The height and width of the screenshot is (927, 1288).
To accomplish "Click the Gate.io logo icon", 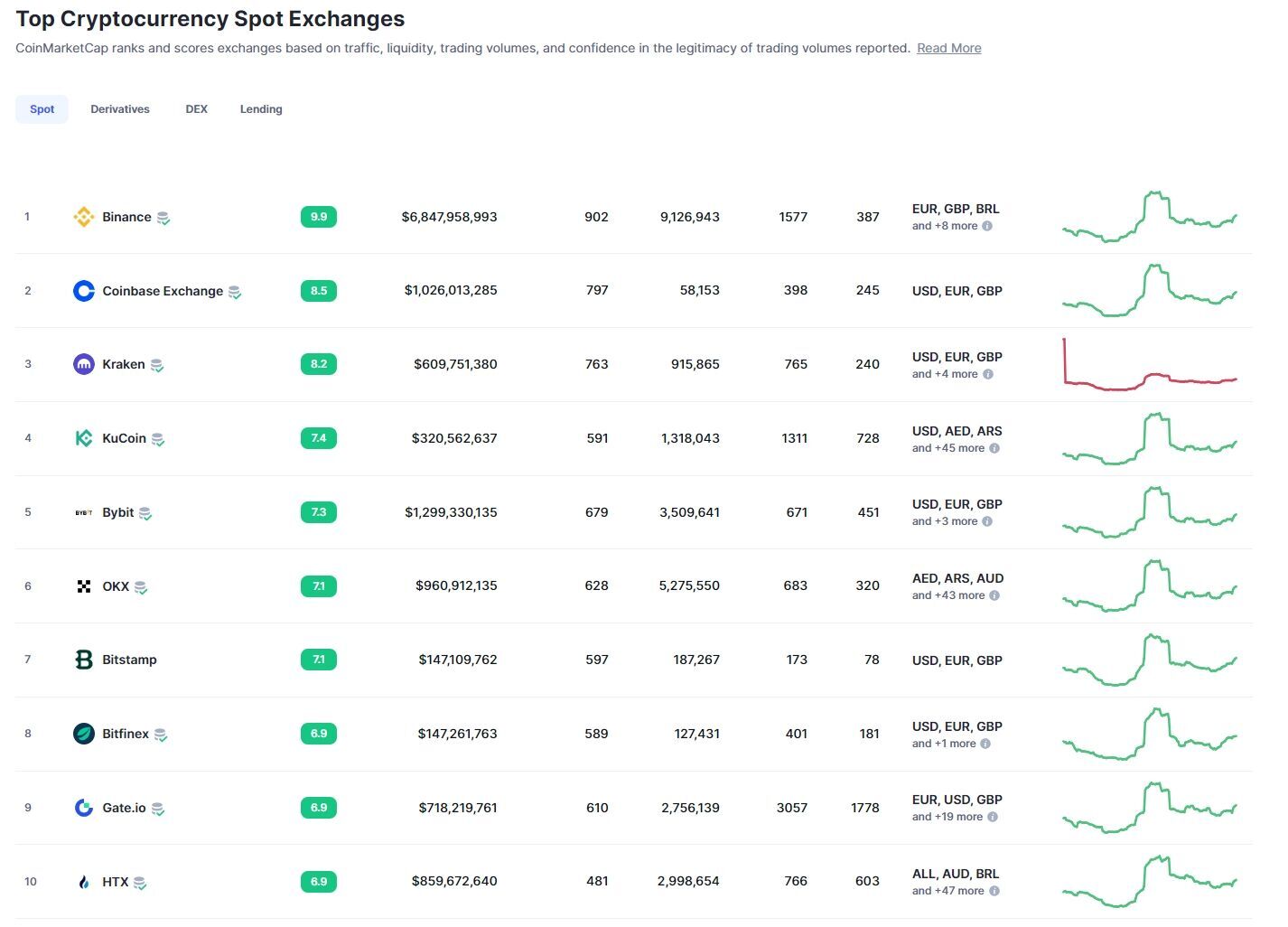I will [x=83, y=808].
